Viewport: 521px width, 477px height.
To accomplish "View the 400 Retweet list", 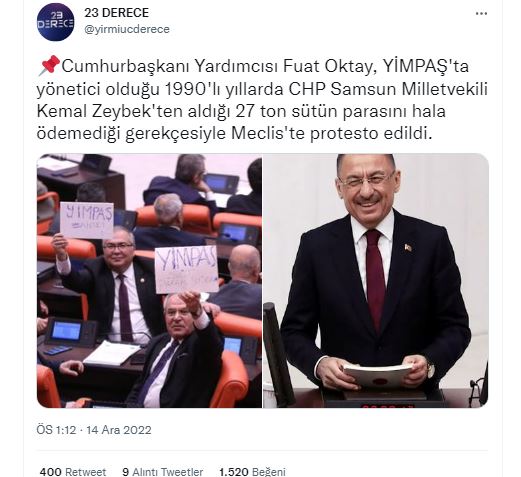I will pyautogui.click(x=73, y=472).
